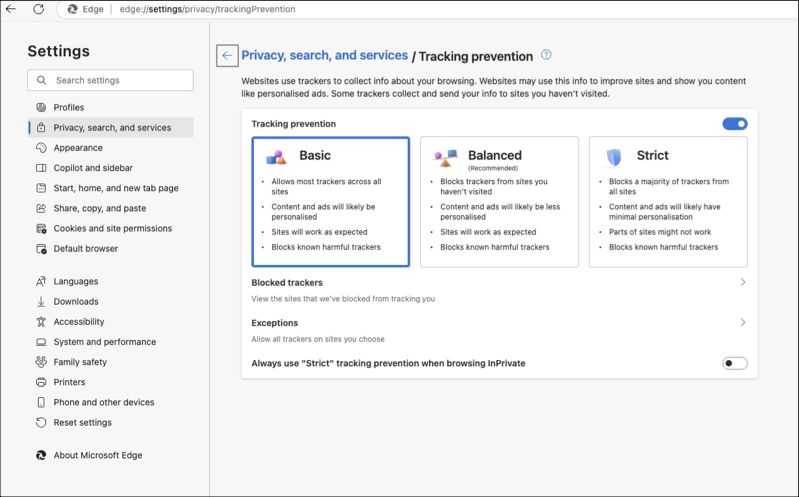The width and height of the screenshot is (799, 497).
Task: Click the Profiles icon in sidebar
Action: point(41,107)
